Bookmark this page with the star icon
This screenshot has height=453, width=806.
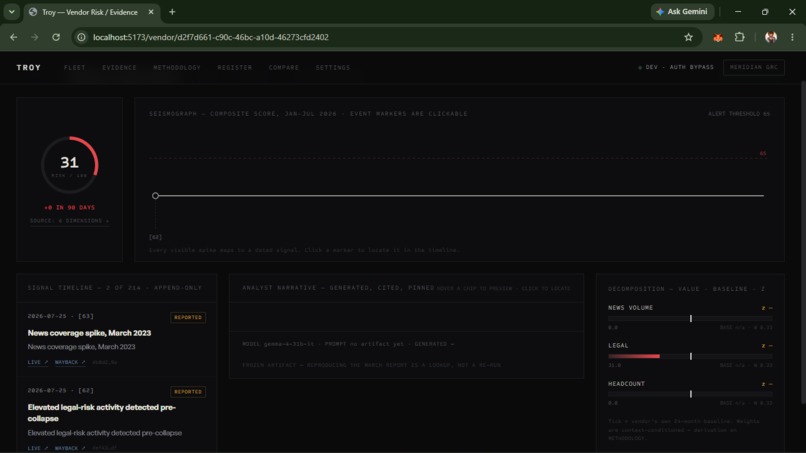click(688, 37)
